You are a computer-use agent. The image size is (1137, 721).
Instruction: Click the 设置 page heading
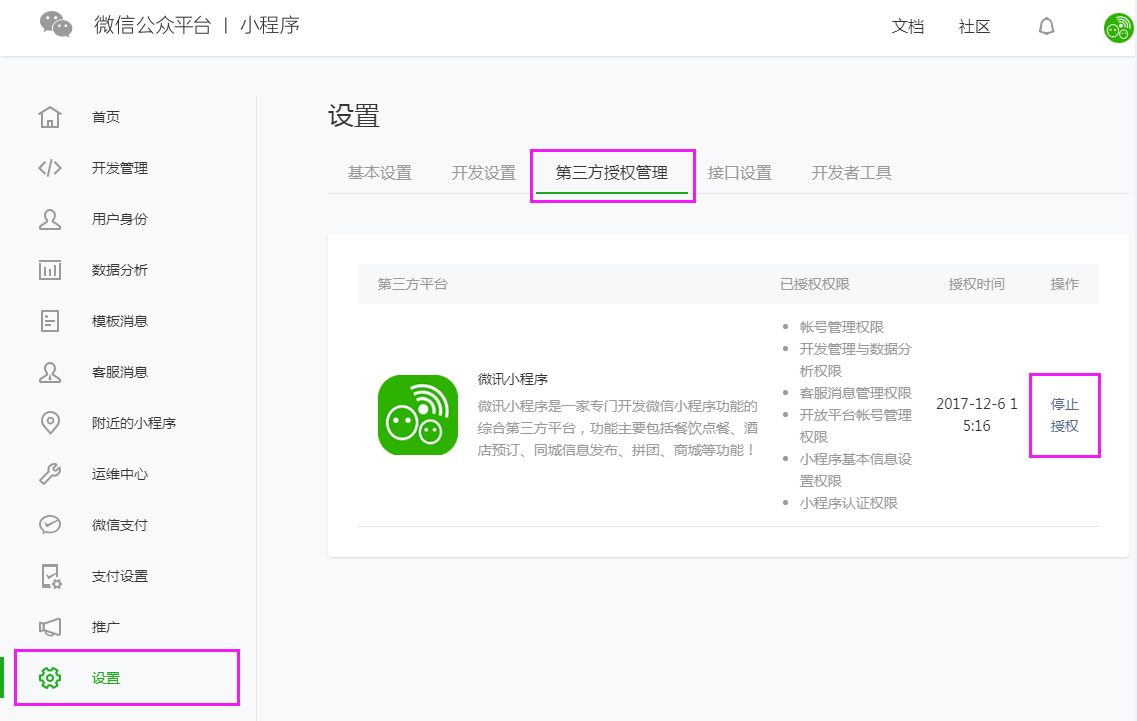[x=354, y=116]
